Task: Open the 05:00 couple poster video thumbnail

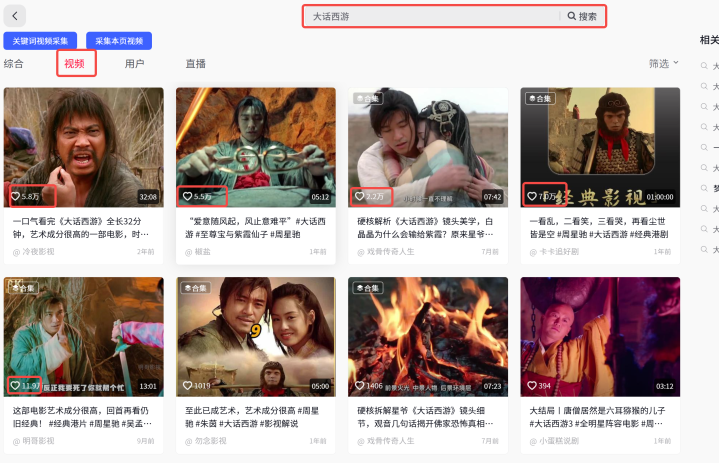Action: [x=256, y=336]
